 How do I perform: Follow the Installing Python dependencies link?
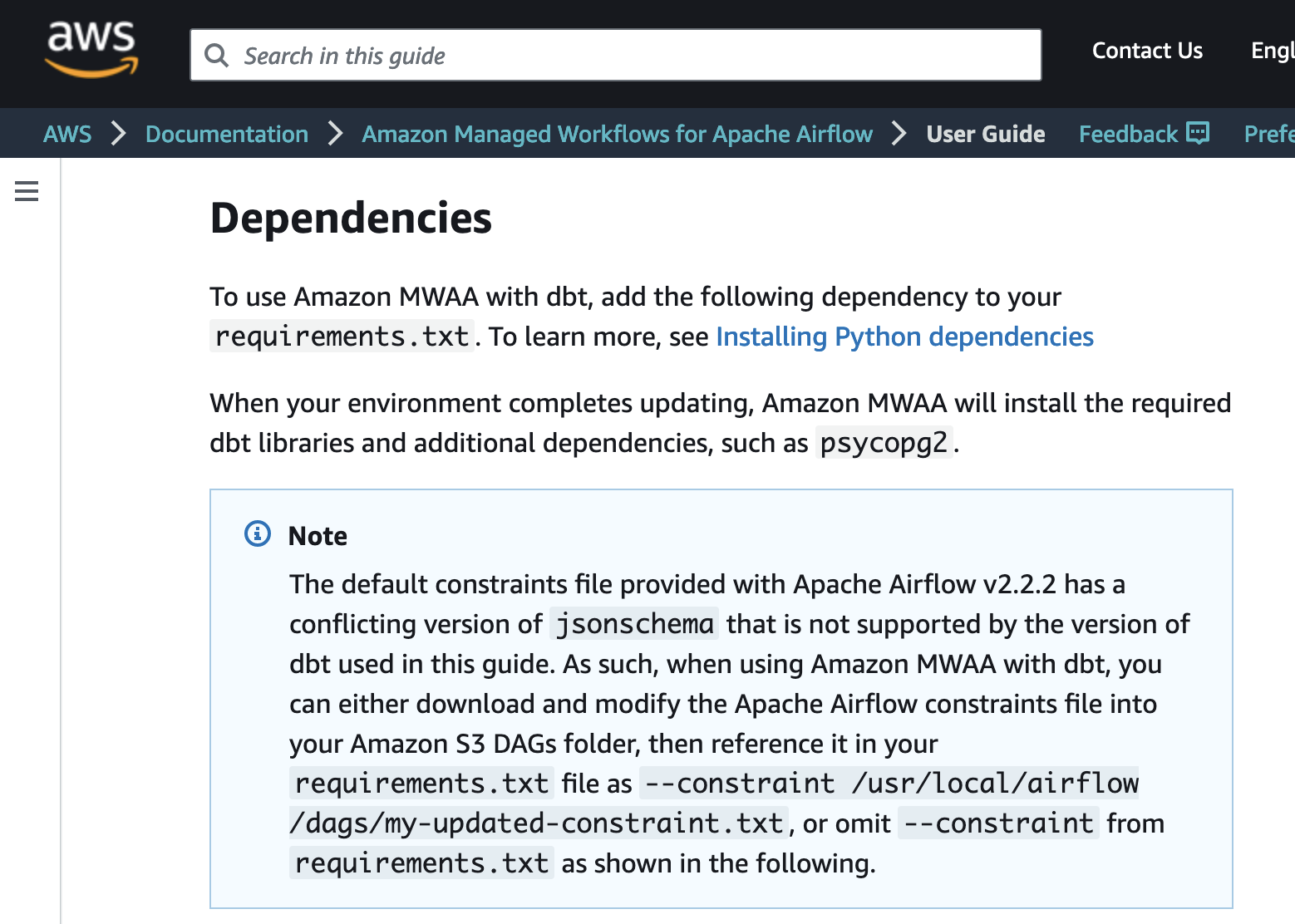904,337
